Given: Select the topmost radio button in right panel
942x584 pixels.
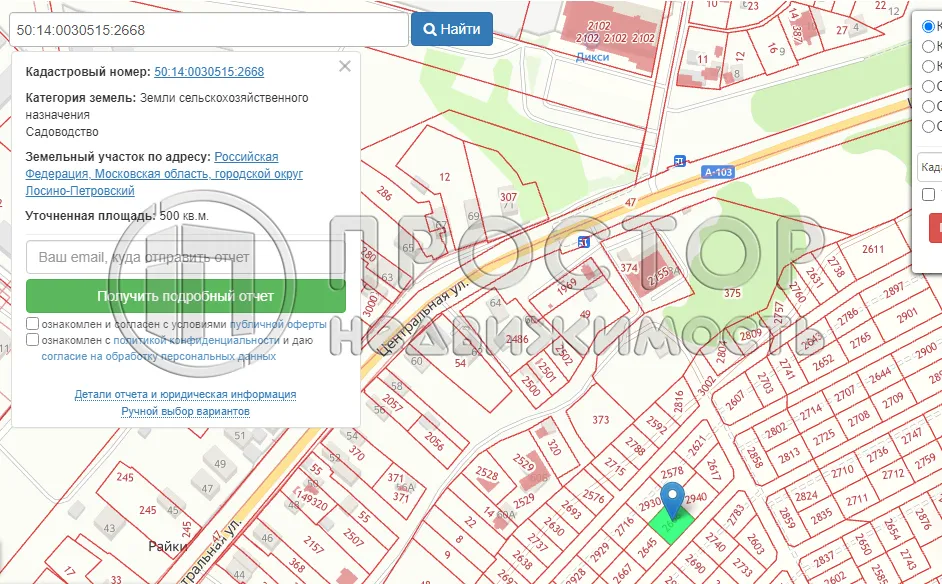Looking at the screenshot, I should pyautogui.click(x=929, y=26).
